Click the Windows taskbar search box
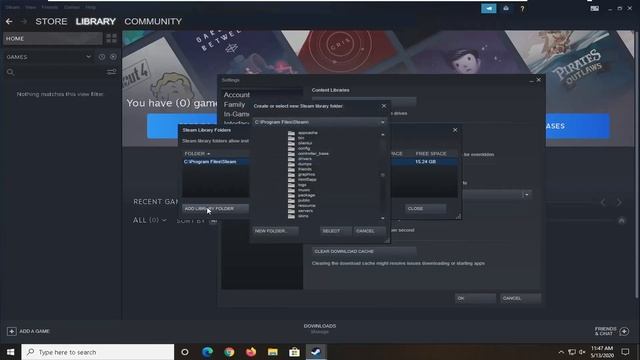640x360 pixels. pyautogui.click(x=98, y=352)
